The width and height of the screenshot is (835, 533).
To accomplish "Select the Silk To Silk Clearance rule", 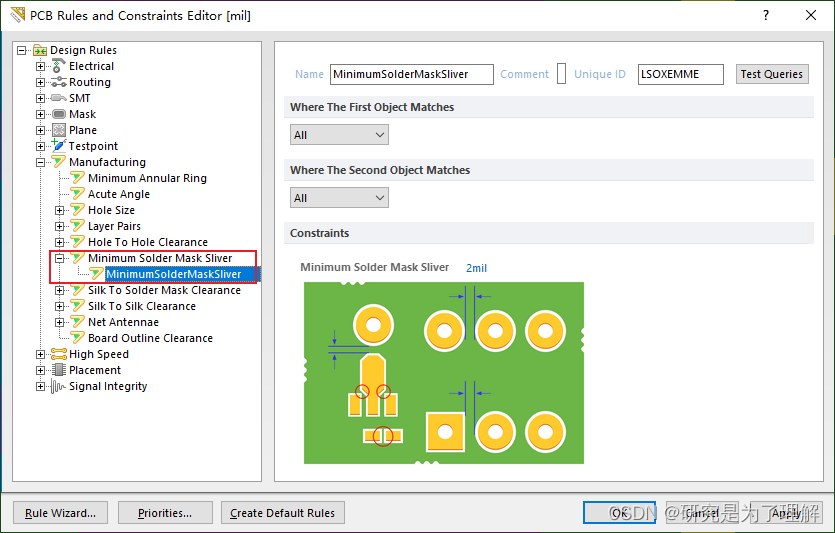I will click(x=142, y=306).
